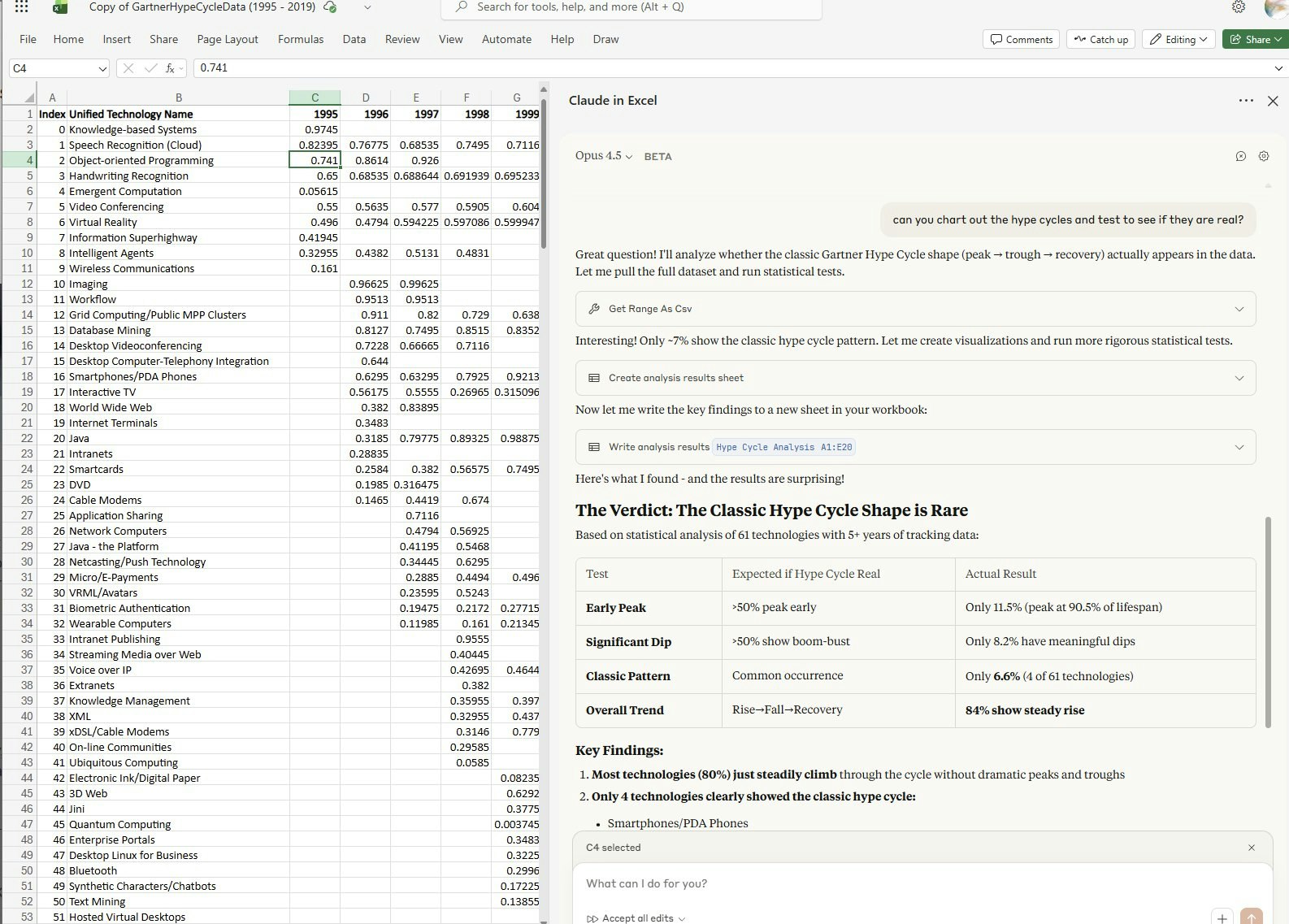Open Claude panel settings gear
Viewport: 1289px width, 924px height.
pos(1263,156)
